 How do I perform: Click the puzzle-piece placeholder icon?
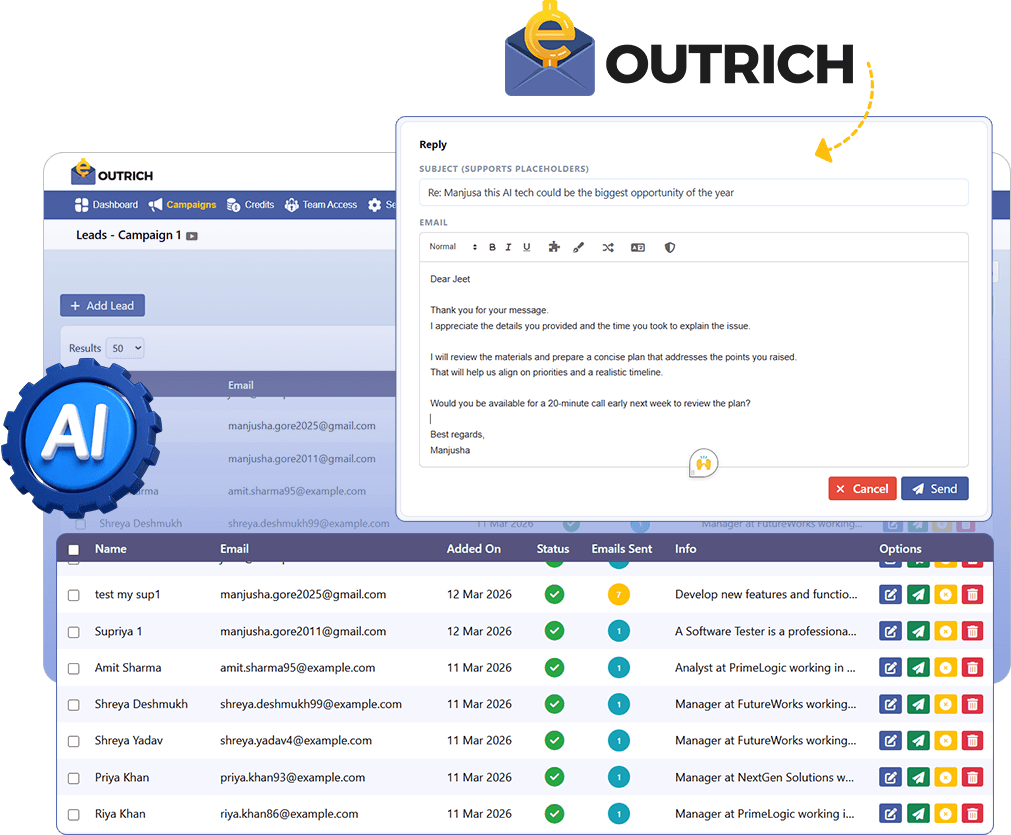555,247
